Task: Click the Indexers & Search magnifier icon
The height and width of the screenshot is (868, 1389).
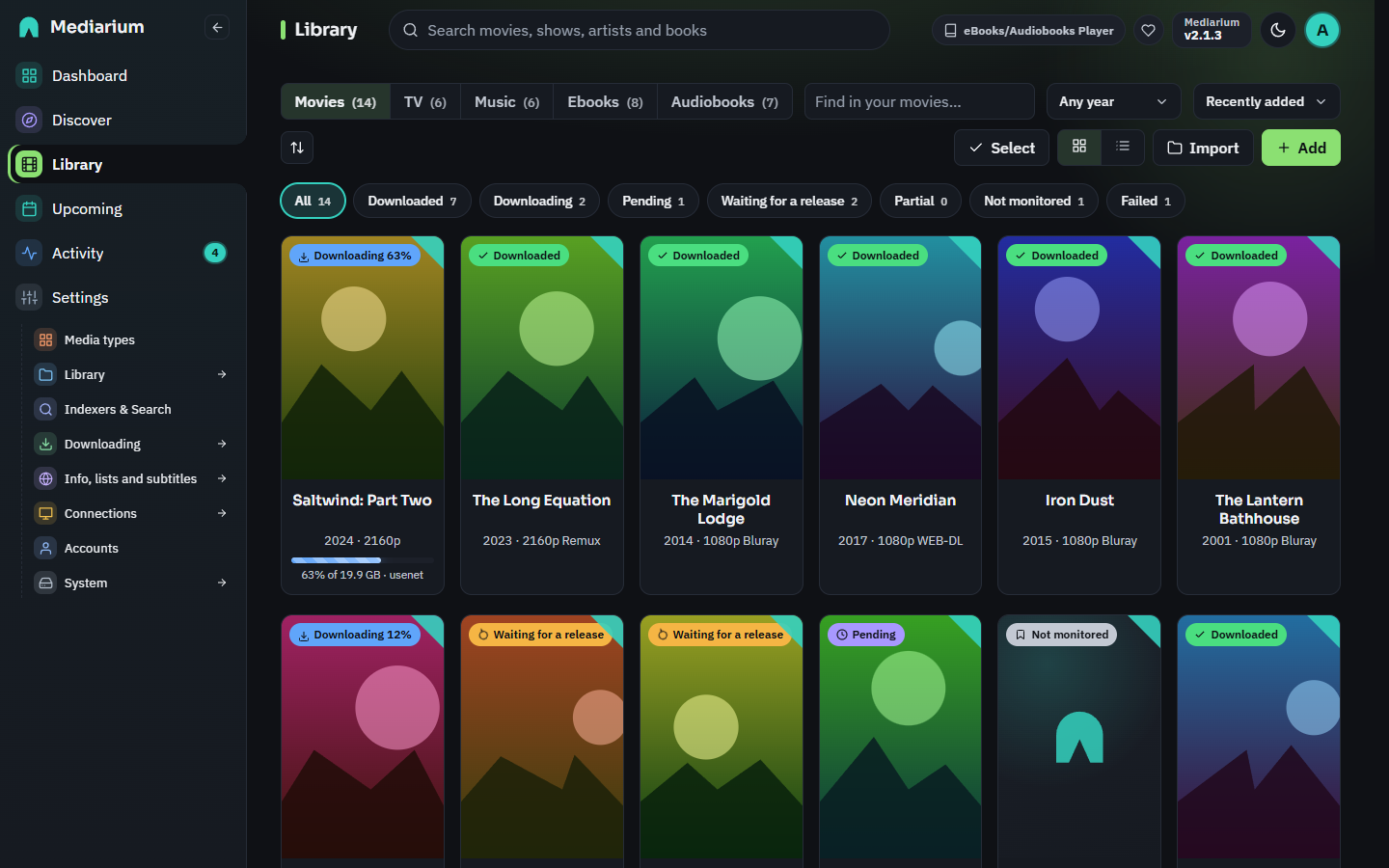Action: click(45, 409)
